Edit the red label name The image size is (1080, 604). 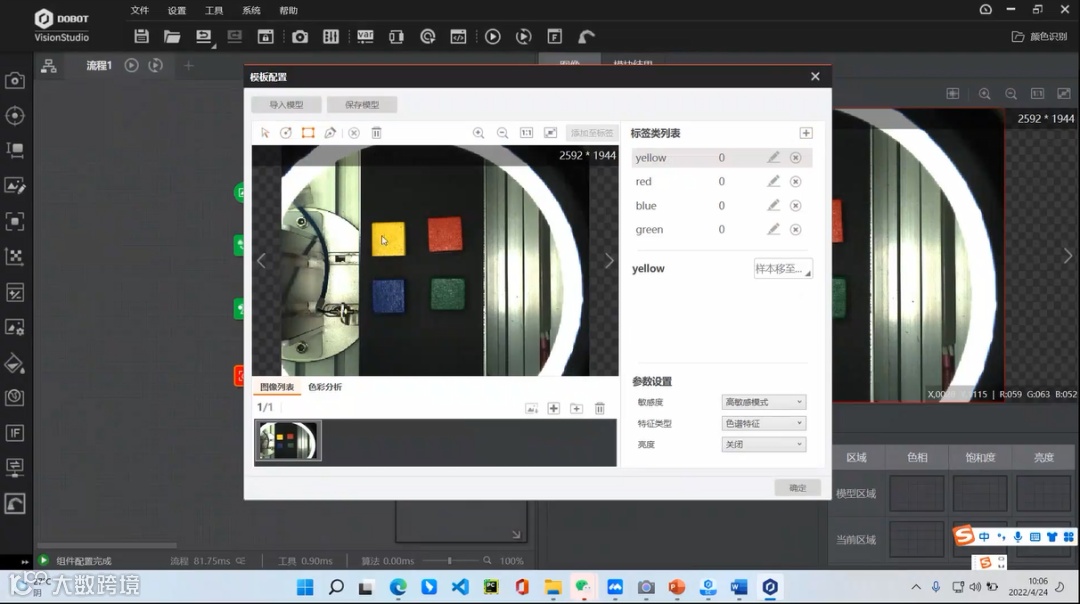pos(773,182)
